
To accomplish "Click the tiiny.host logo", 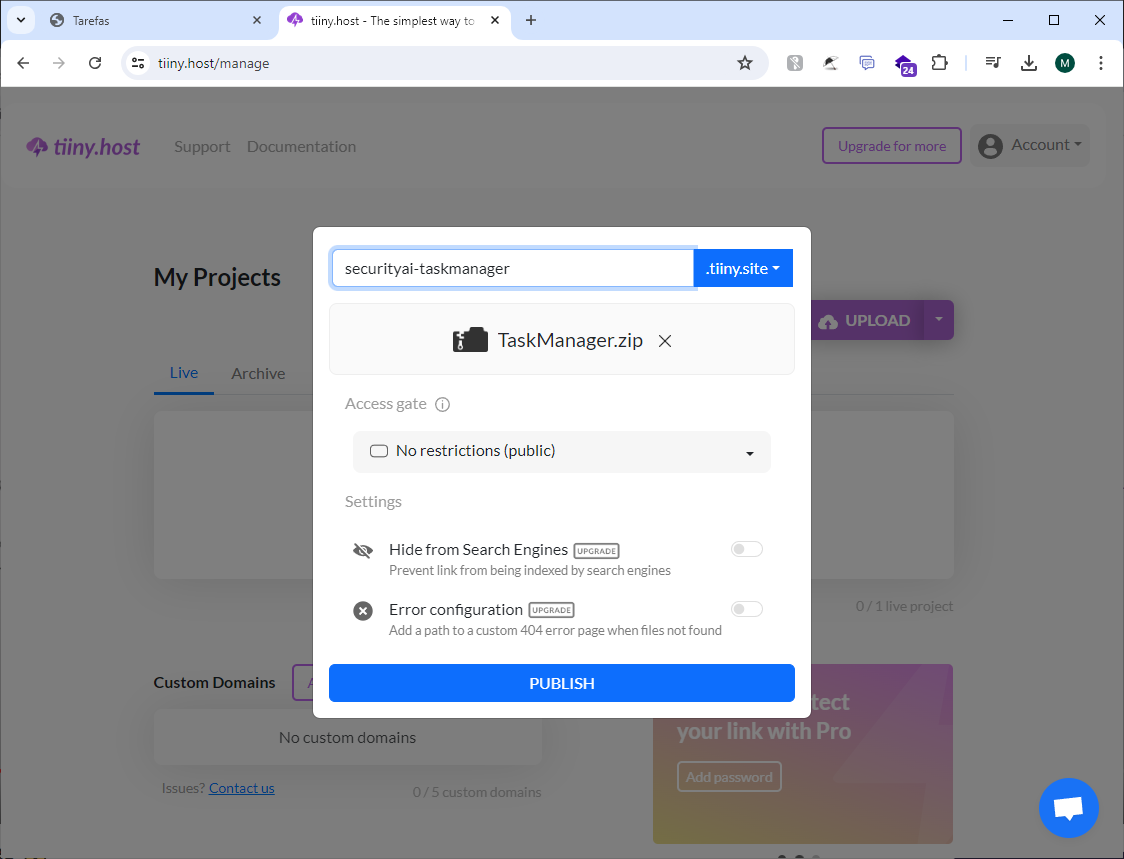I will pyautogui.click(x=83, y=147).
